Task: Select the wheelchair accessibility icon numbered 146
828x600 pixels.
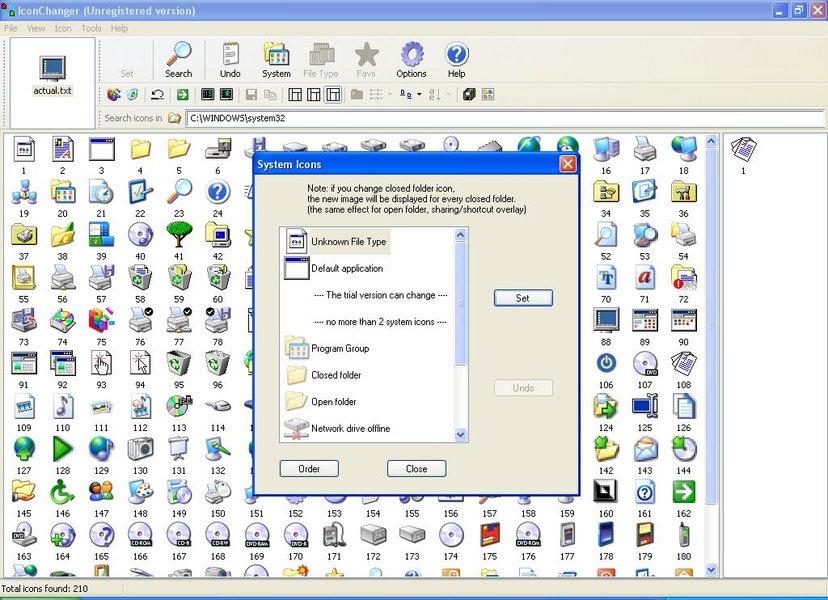Action: 62,491
